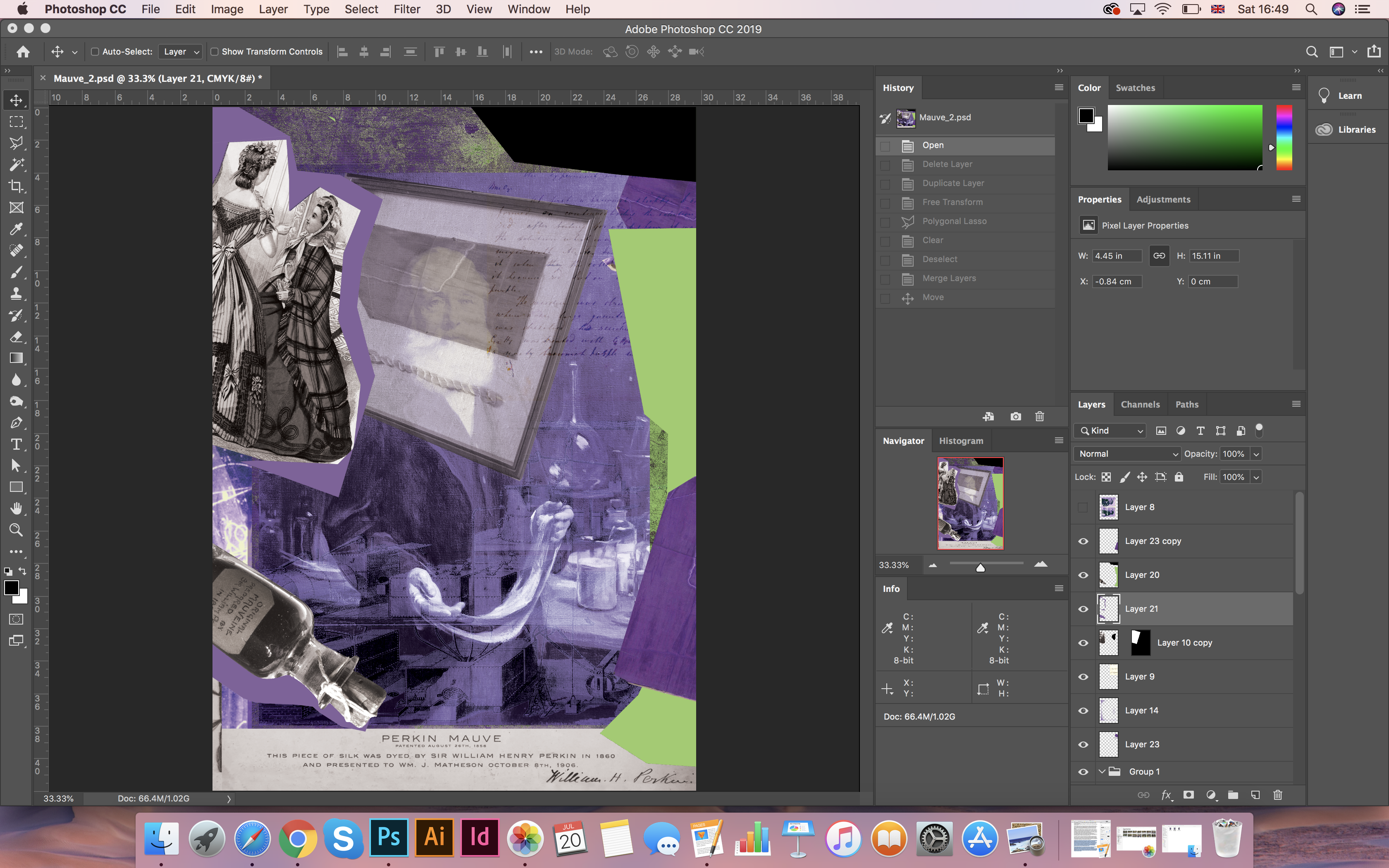Pick the Eyedropper tool
The image size is (1389, 868).
(16, 229)
